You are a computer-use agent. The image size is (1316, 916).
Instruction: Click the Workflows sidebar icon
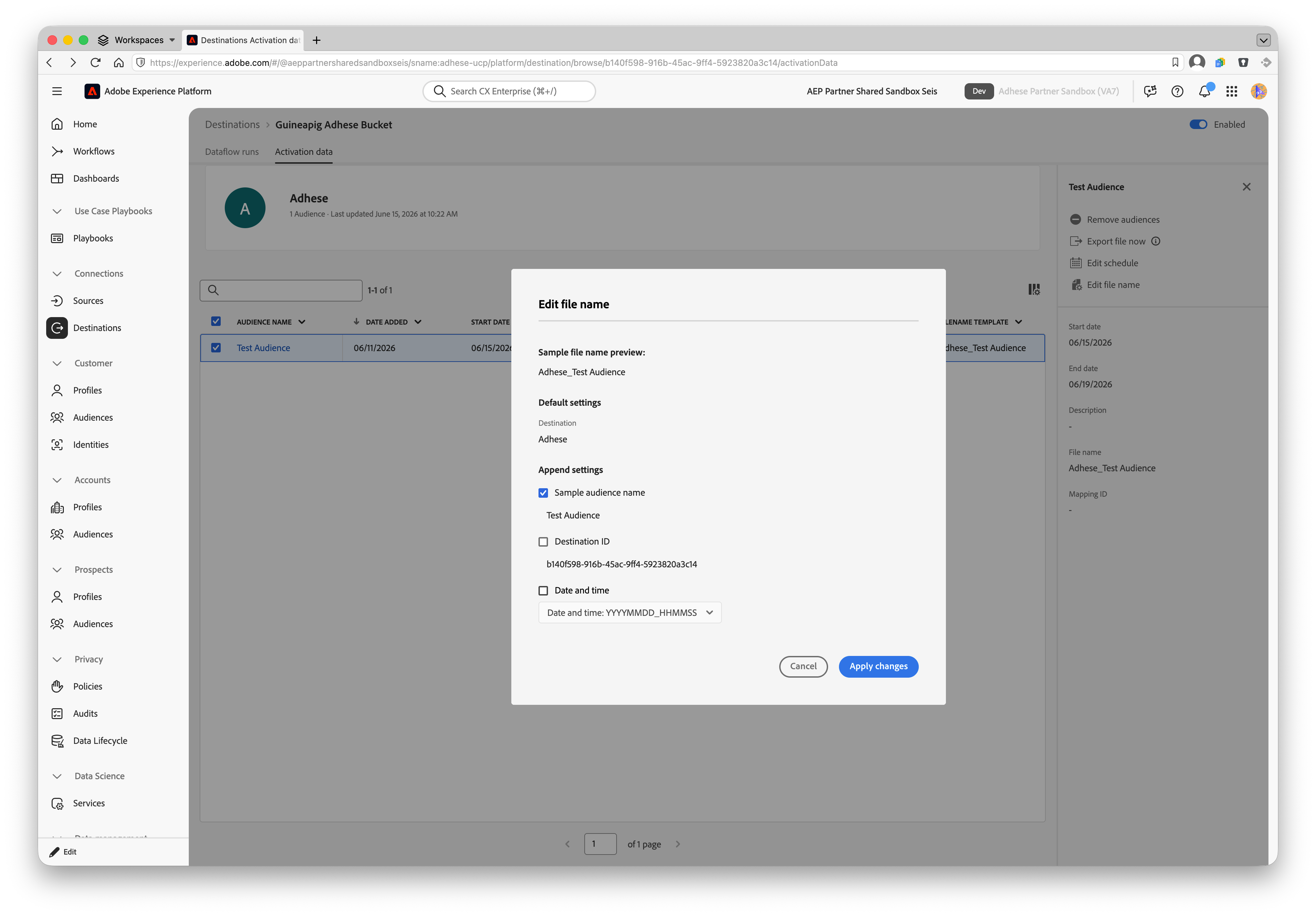[x=57, y=151]
